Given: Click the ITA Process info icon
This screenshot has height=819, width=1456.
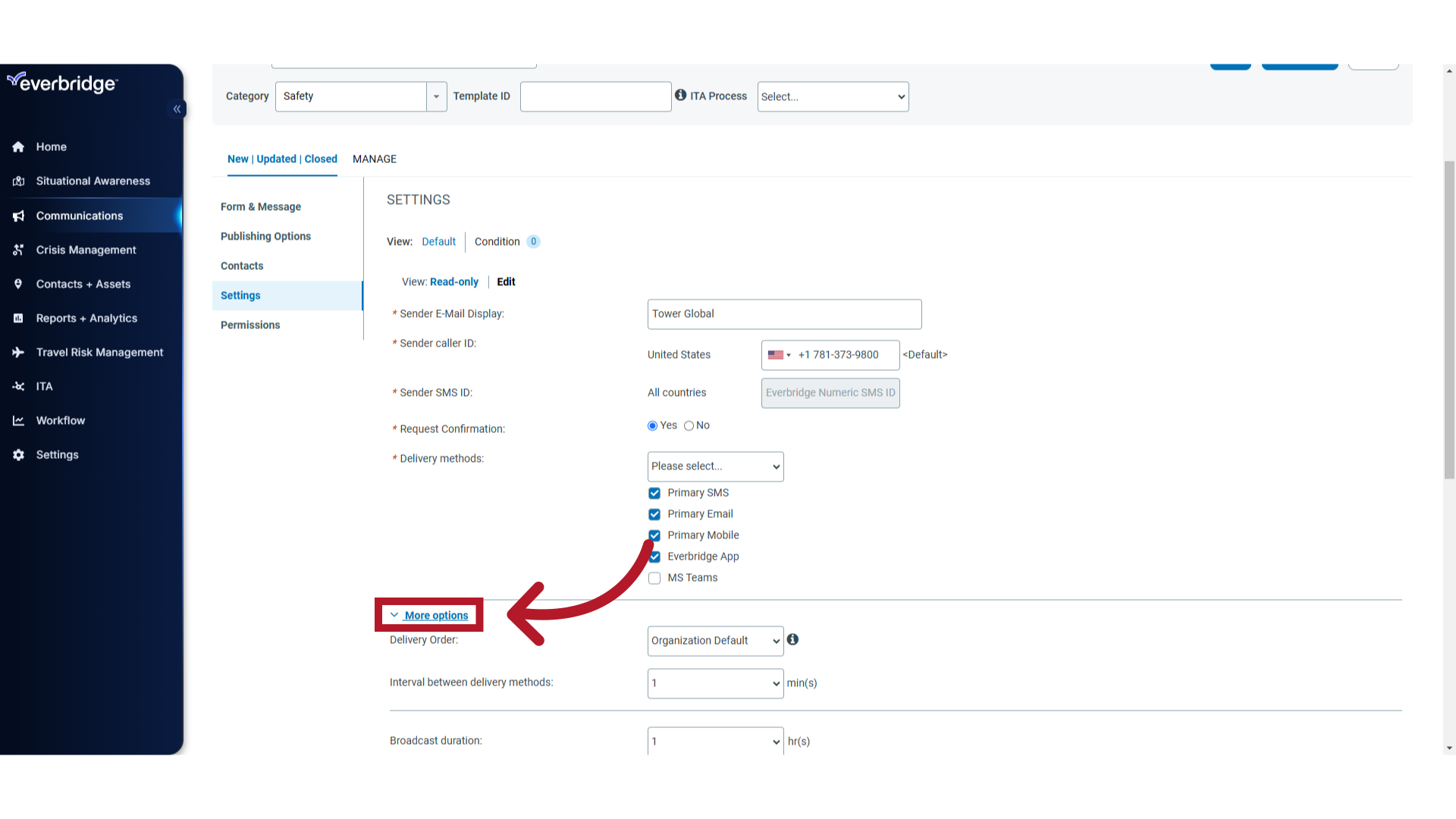Looking at the screenshot, I should pos(680,96).
